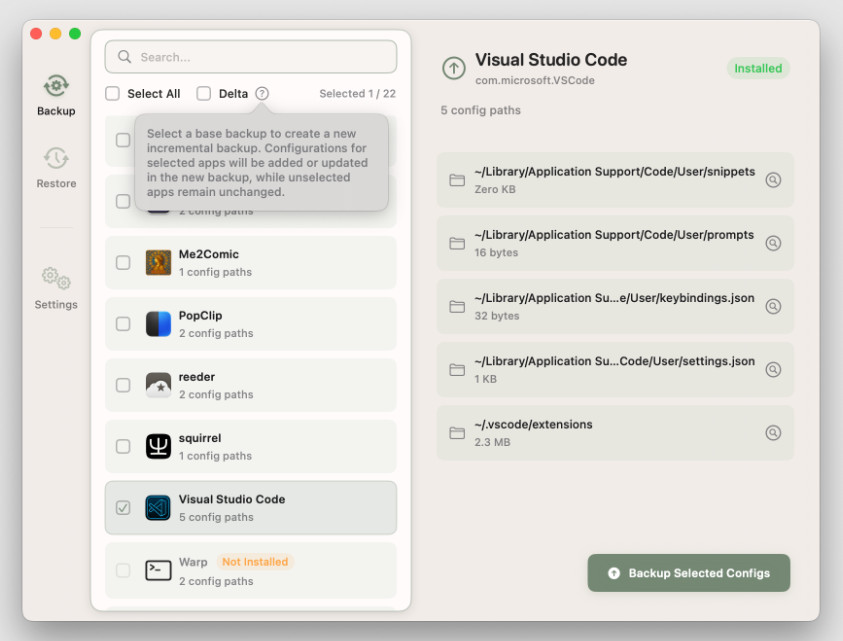
Task: Reveal the prompts folder with magnifier icon
Action: (773, 243)
